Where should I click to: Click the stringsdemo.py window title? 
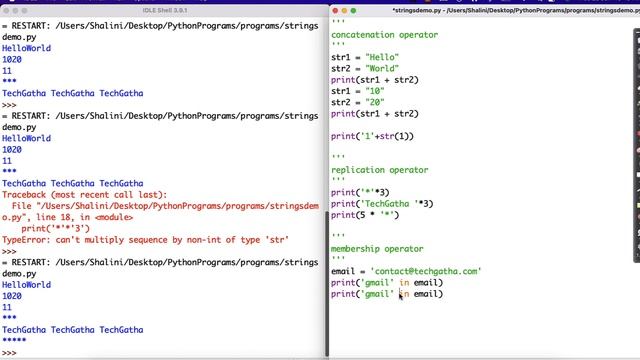tap(516, 10)
